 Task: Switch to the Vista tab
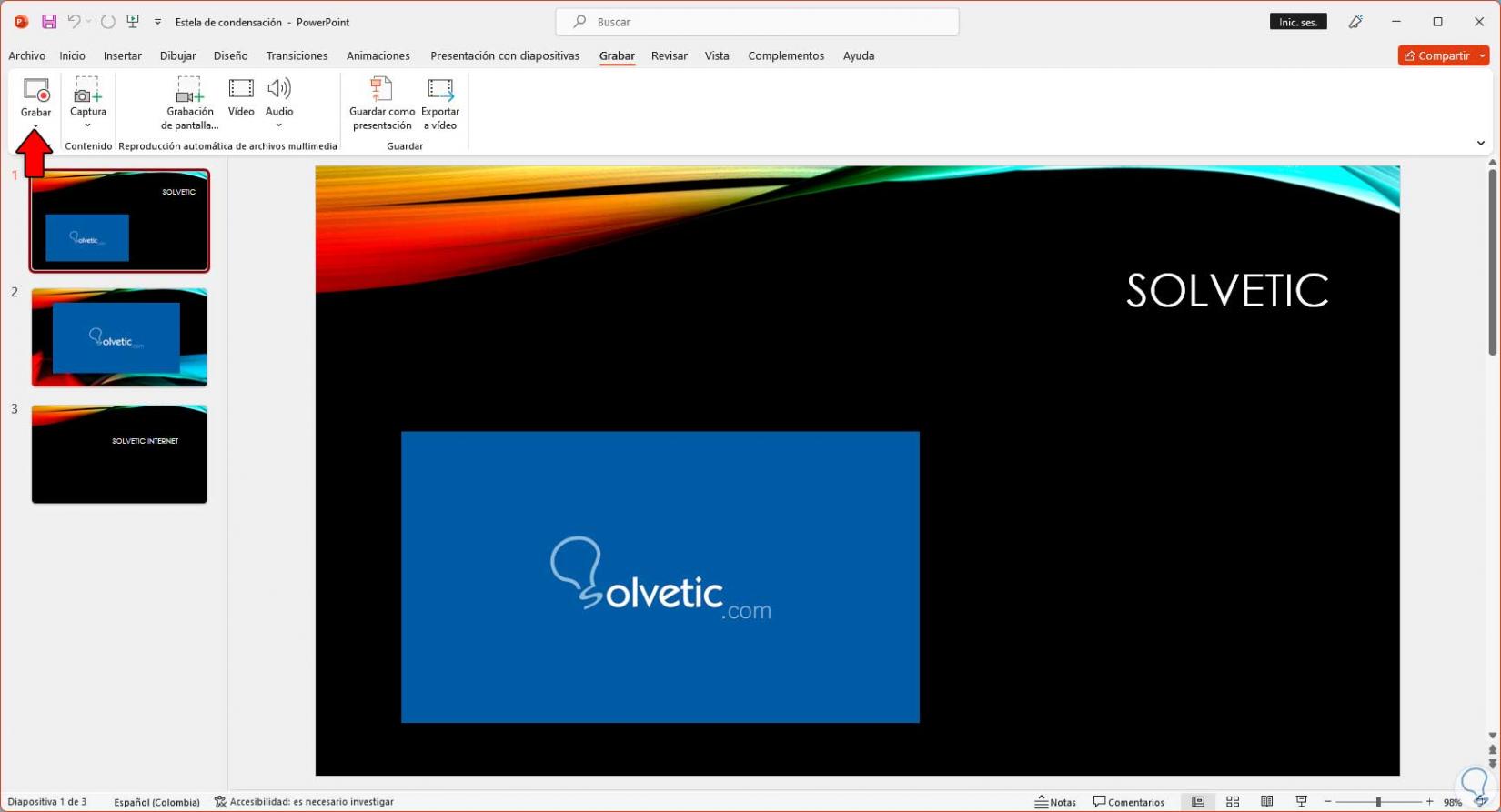717,55
